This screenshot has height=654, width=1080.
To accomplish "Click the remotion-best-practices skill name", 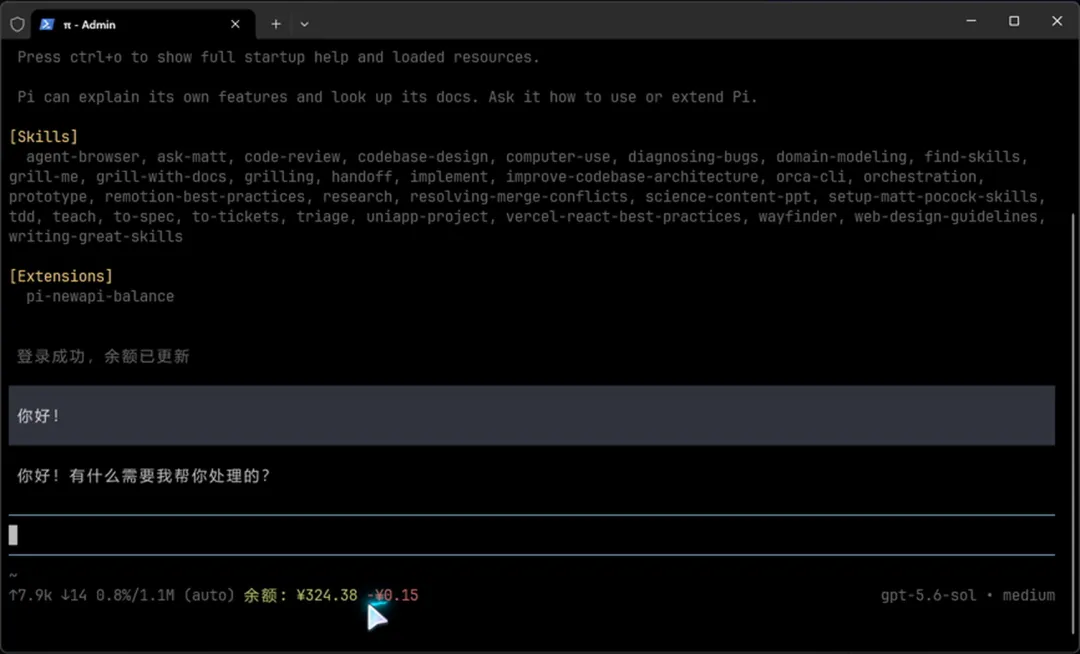I will 205,196.
